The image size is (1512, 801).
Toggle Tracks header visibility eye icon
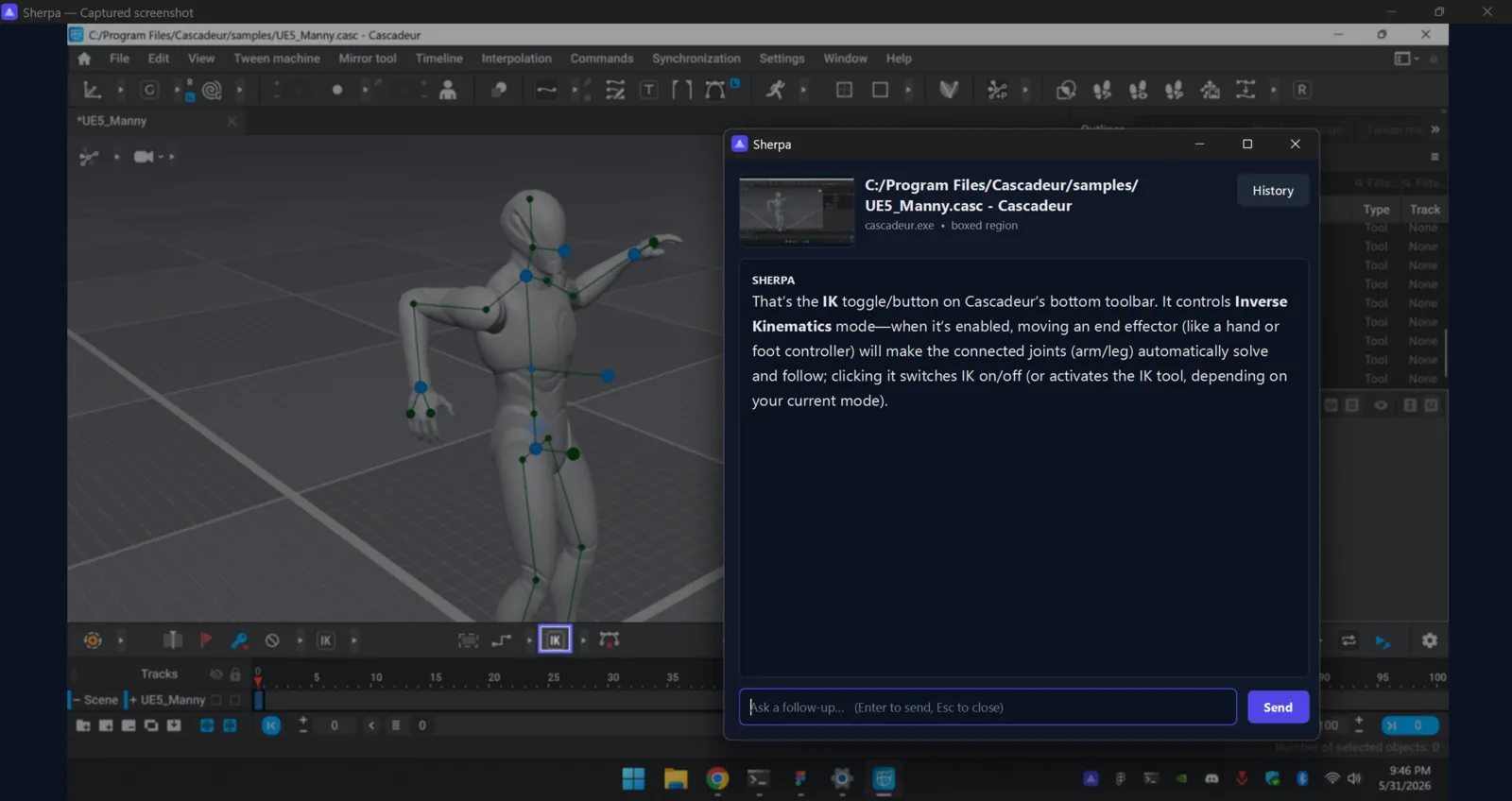pyautogui.click(x=216, y=674)
